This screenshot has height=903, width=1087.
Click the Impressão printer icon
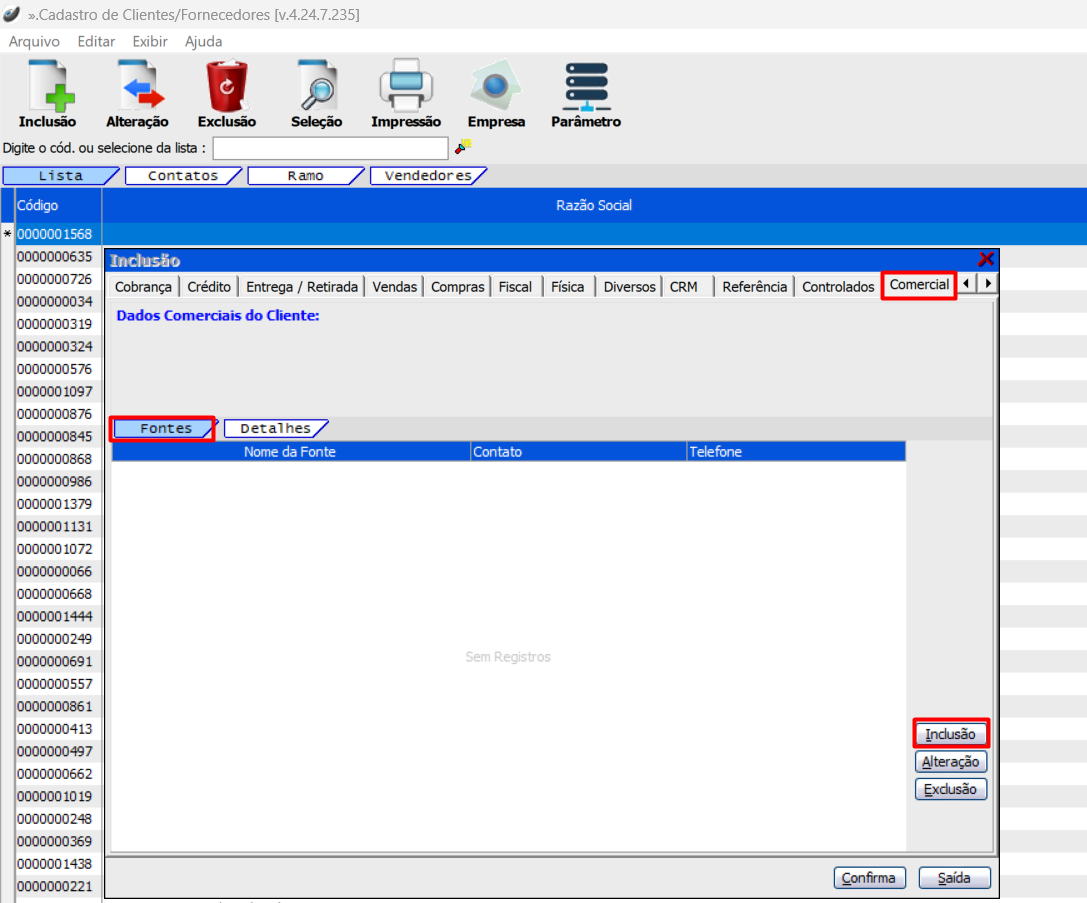click(405, 87)
